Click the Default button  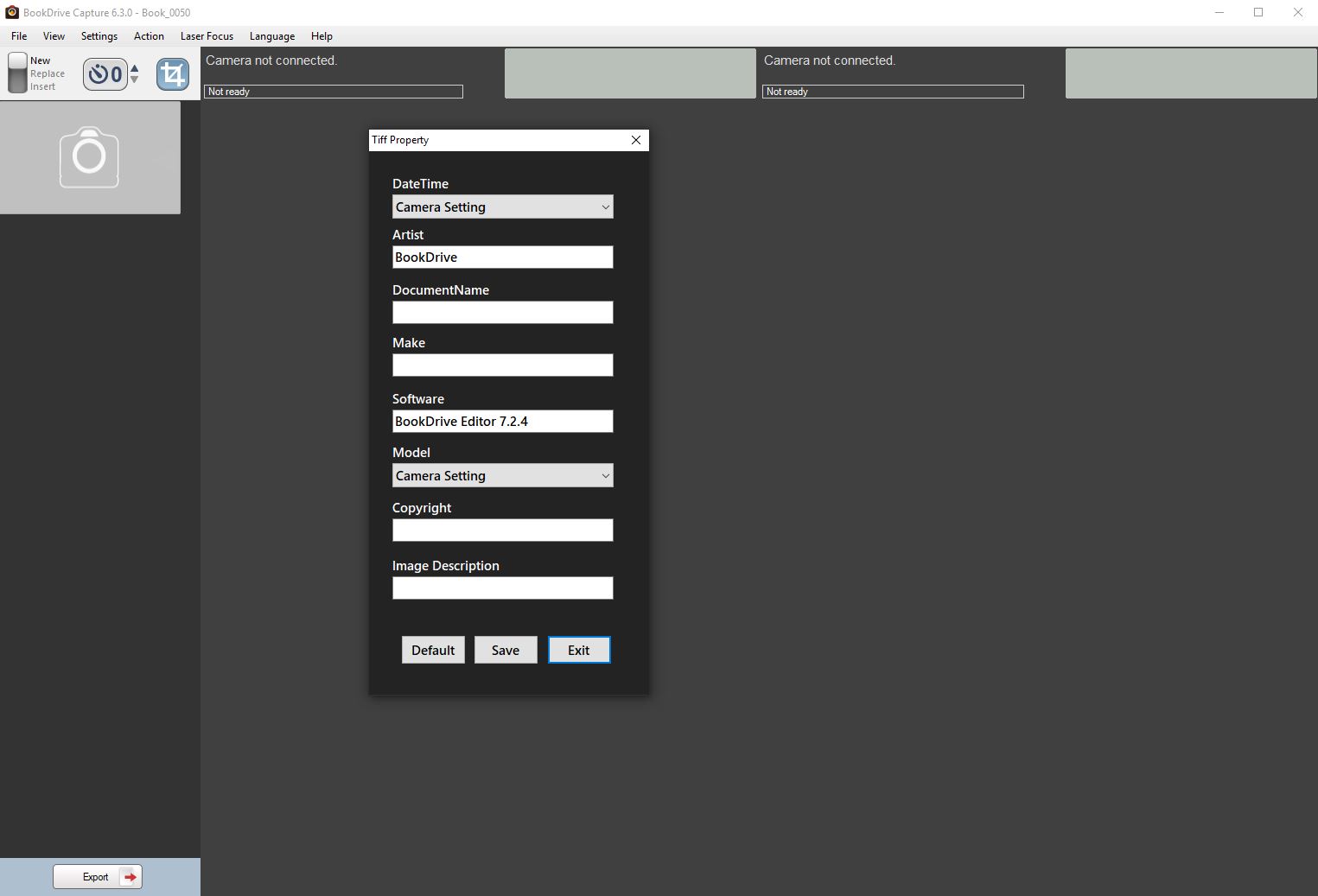tap(433, 650)
